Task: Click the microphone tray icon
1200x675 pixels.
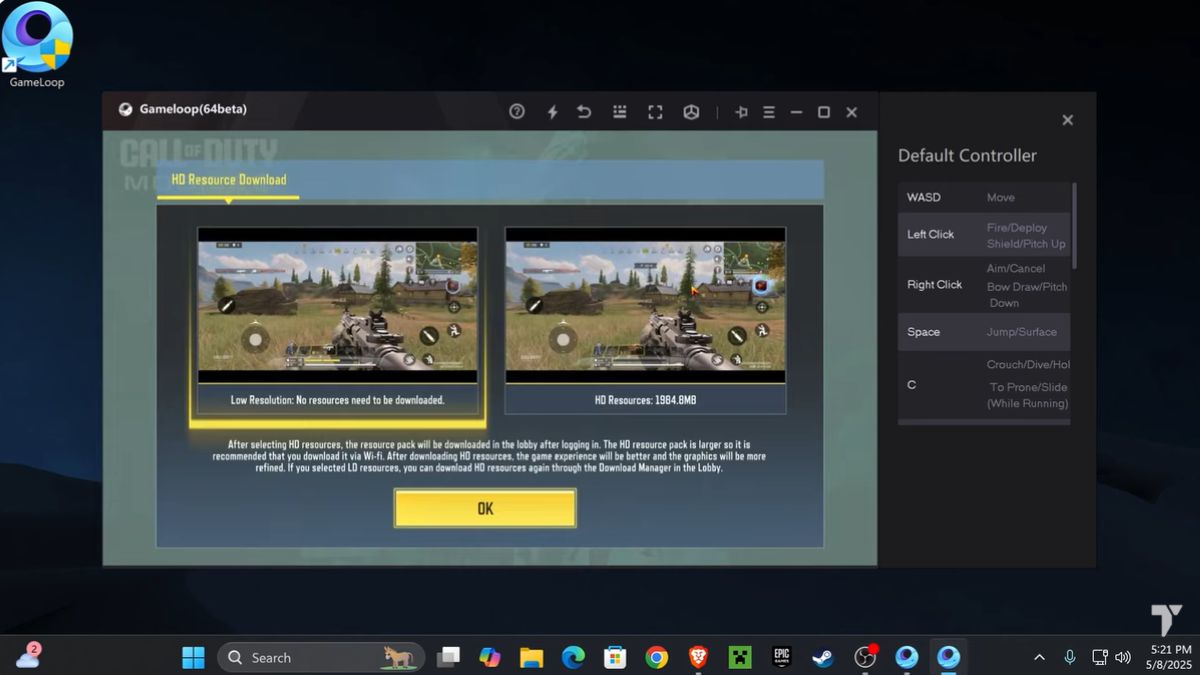Action: (x=1069, y=657)
